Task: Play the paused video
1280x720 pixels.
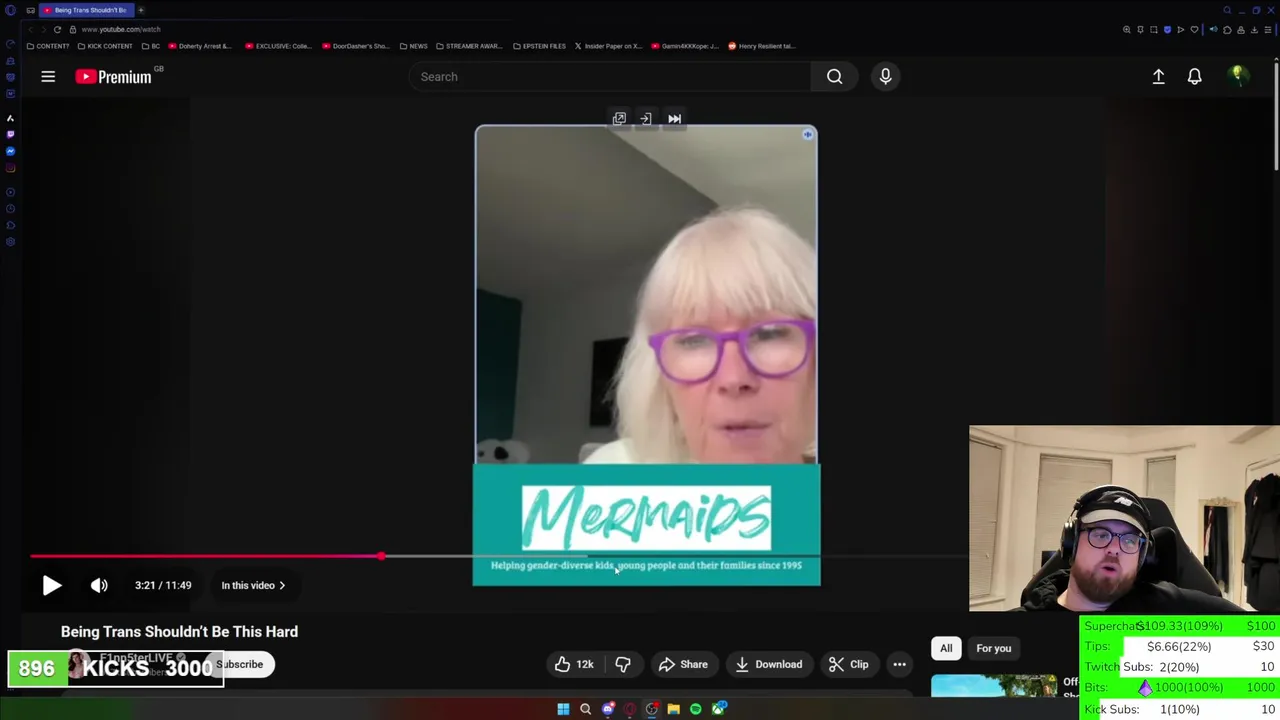Action: (52, 585)
